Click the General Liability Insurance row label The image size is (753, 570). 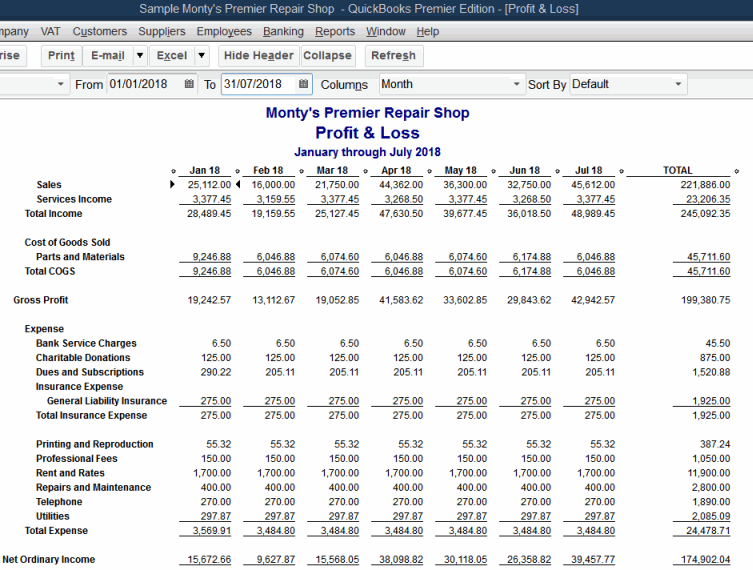click(107, 401)
